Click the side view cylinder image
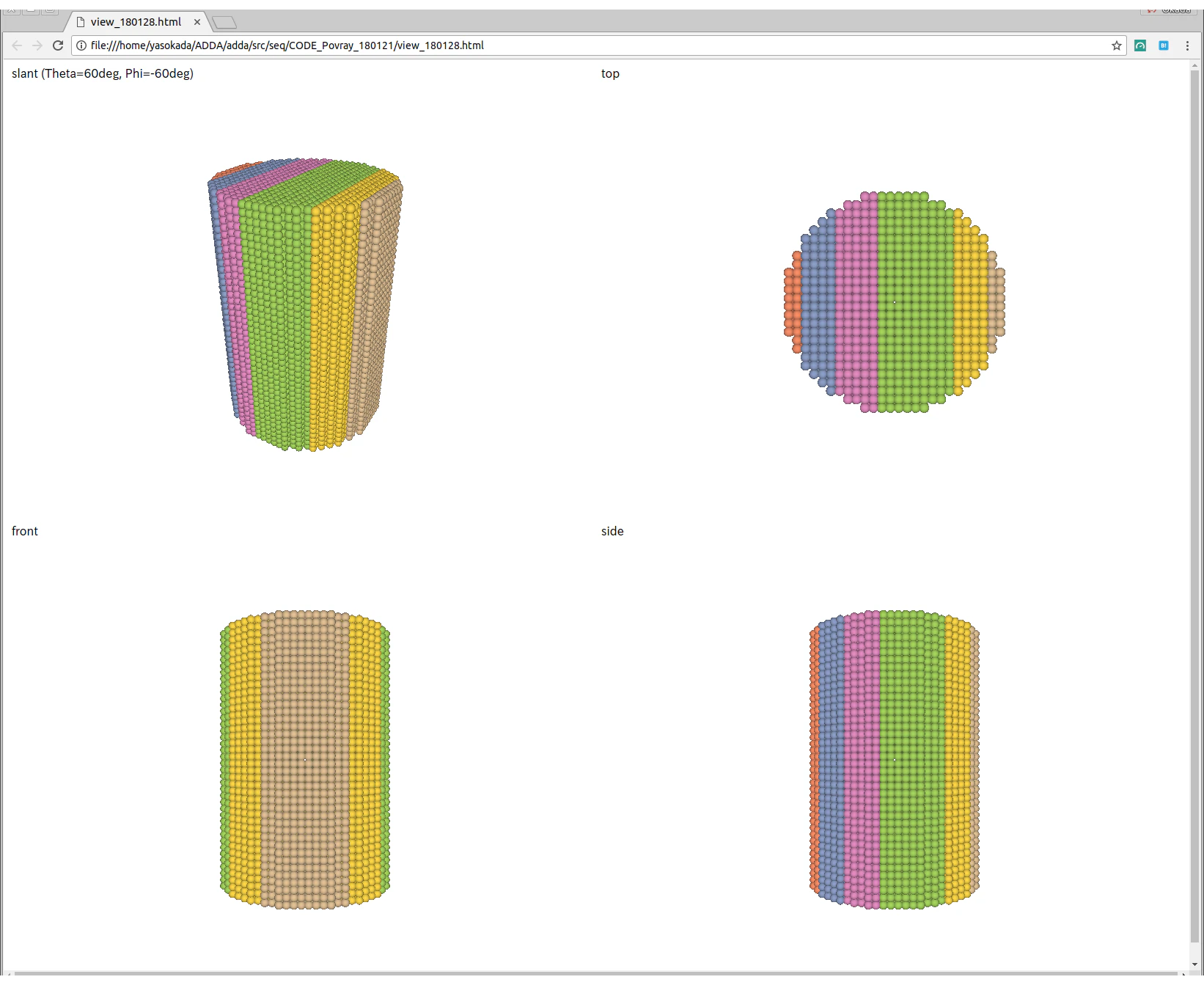This screenshot has height=985, width=1204. pyautogui.click(x=895, y=760)
